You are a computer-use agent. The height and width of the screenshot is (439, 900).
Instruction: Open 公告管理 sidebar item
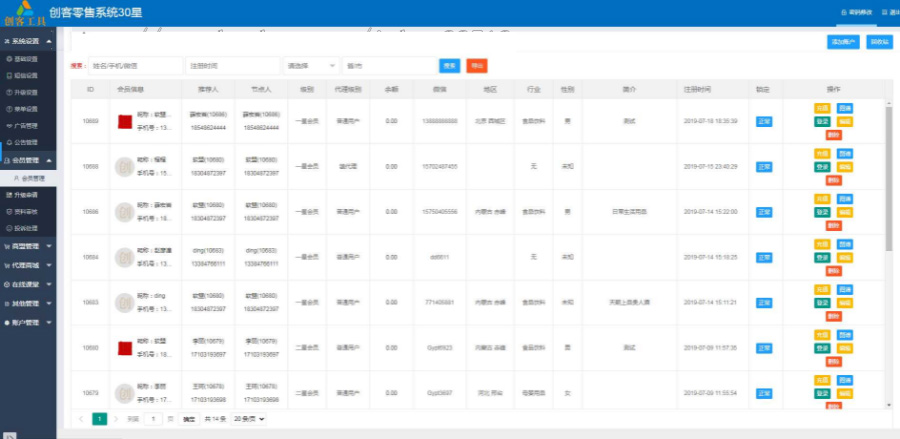pyautogui.click(x=28, y=142)
